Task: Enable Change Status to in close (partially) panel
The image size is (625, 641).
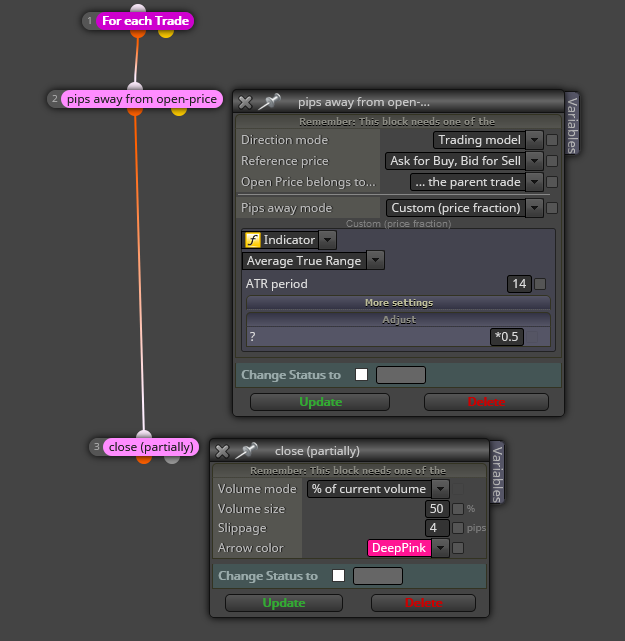Action: click(338, 576)
